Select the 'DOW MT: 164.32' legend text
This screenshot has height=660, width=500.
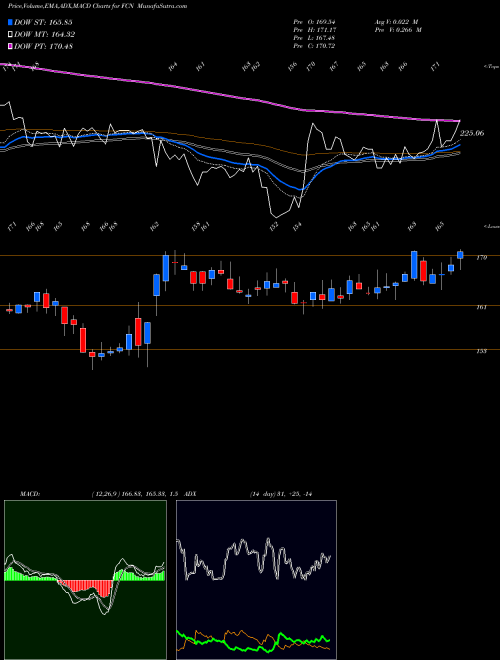(45, 35)
